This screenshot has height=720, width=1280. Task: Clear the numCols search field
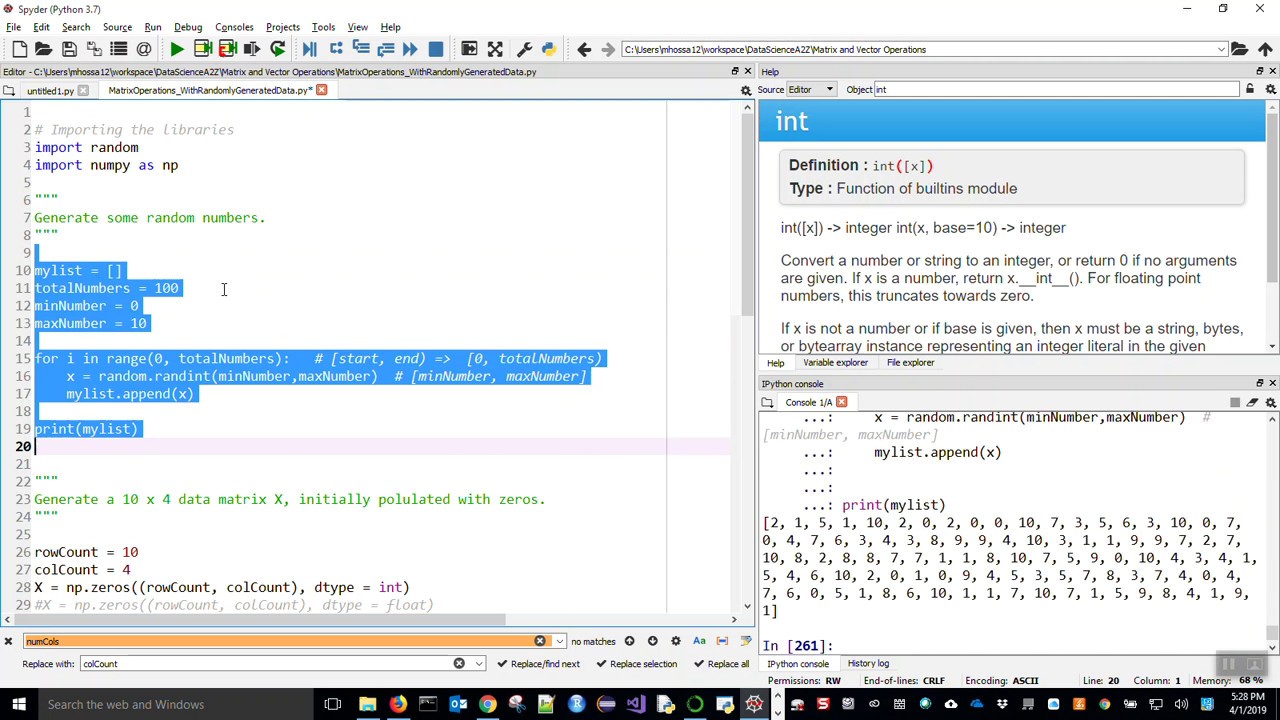(x=540, y=641)
